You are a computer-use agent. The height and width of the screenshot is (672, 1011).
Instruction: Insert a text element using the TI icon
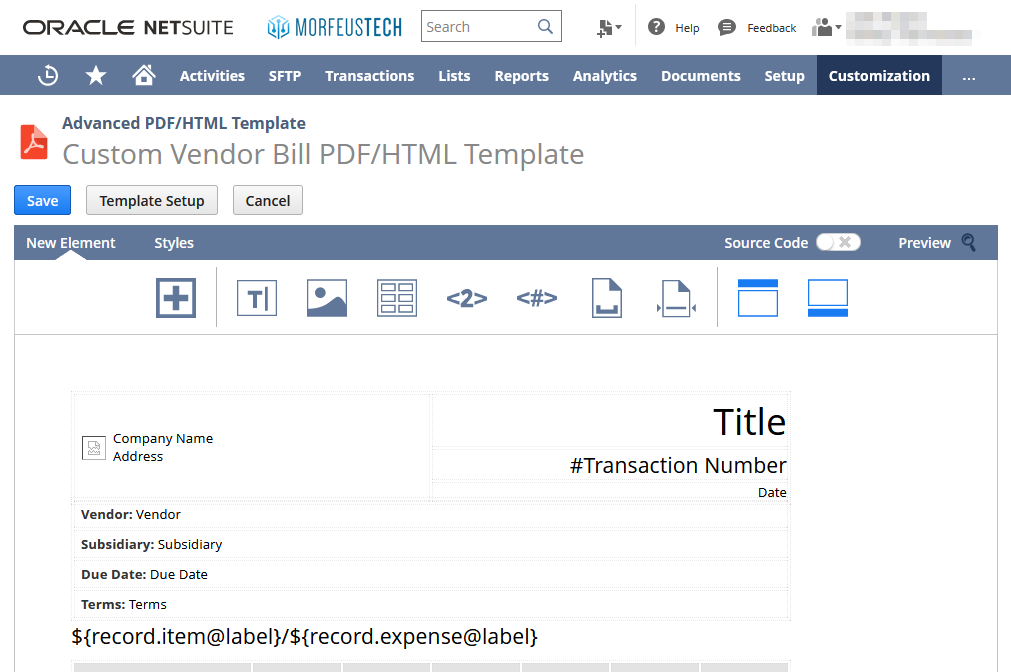point(257,297)
